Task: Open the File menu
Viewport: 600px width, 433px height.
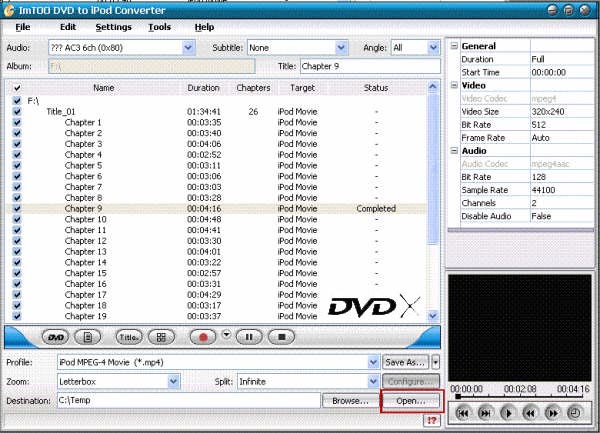Action: point(23,27)
